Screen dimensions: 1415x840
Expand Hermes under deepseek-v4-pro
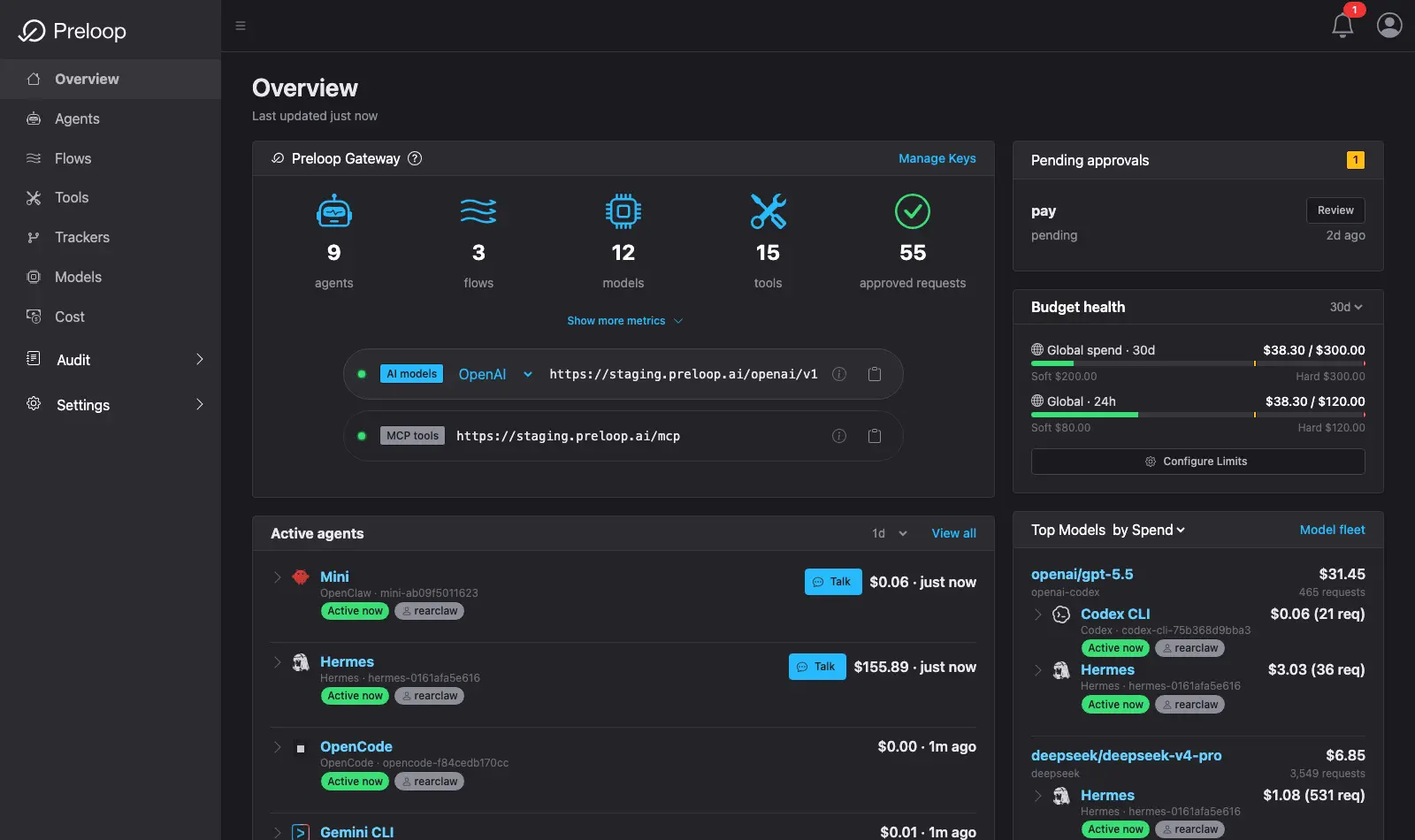pyautogui.click(x=1038, y=796)
